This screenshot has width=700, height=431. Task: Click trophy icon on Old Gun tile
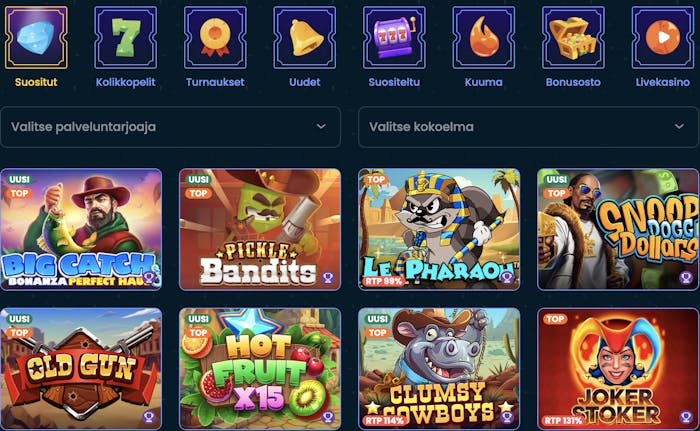tap(149, 417)
